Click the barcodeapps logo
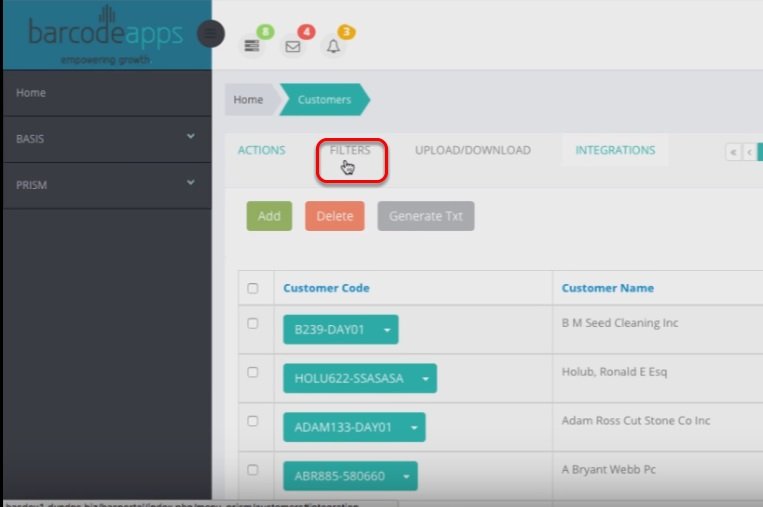 [106, 35]
